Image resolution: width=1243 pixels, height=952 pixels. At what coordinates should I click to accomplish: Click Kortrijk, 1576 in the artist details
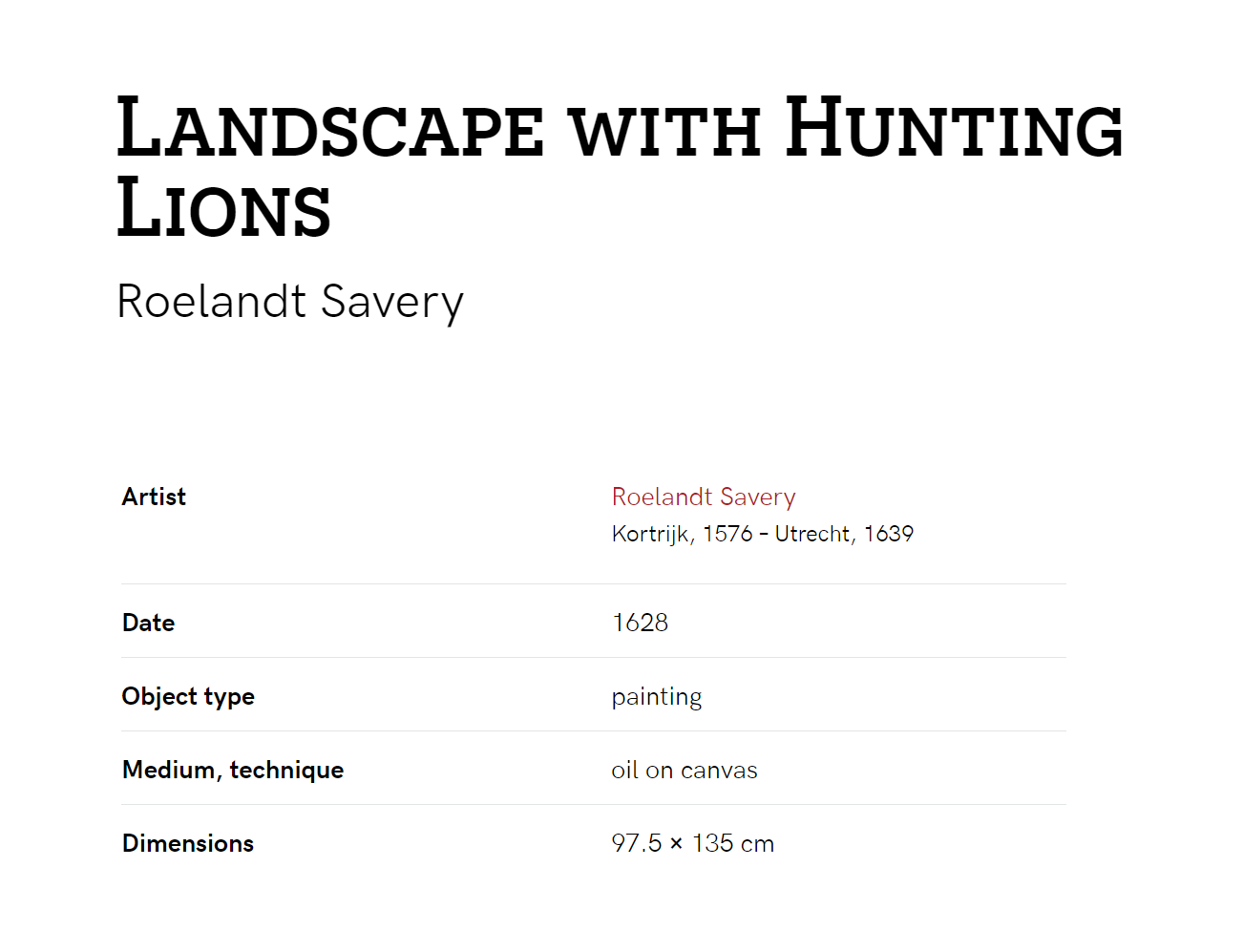683,534
